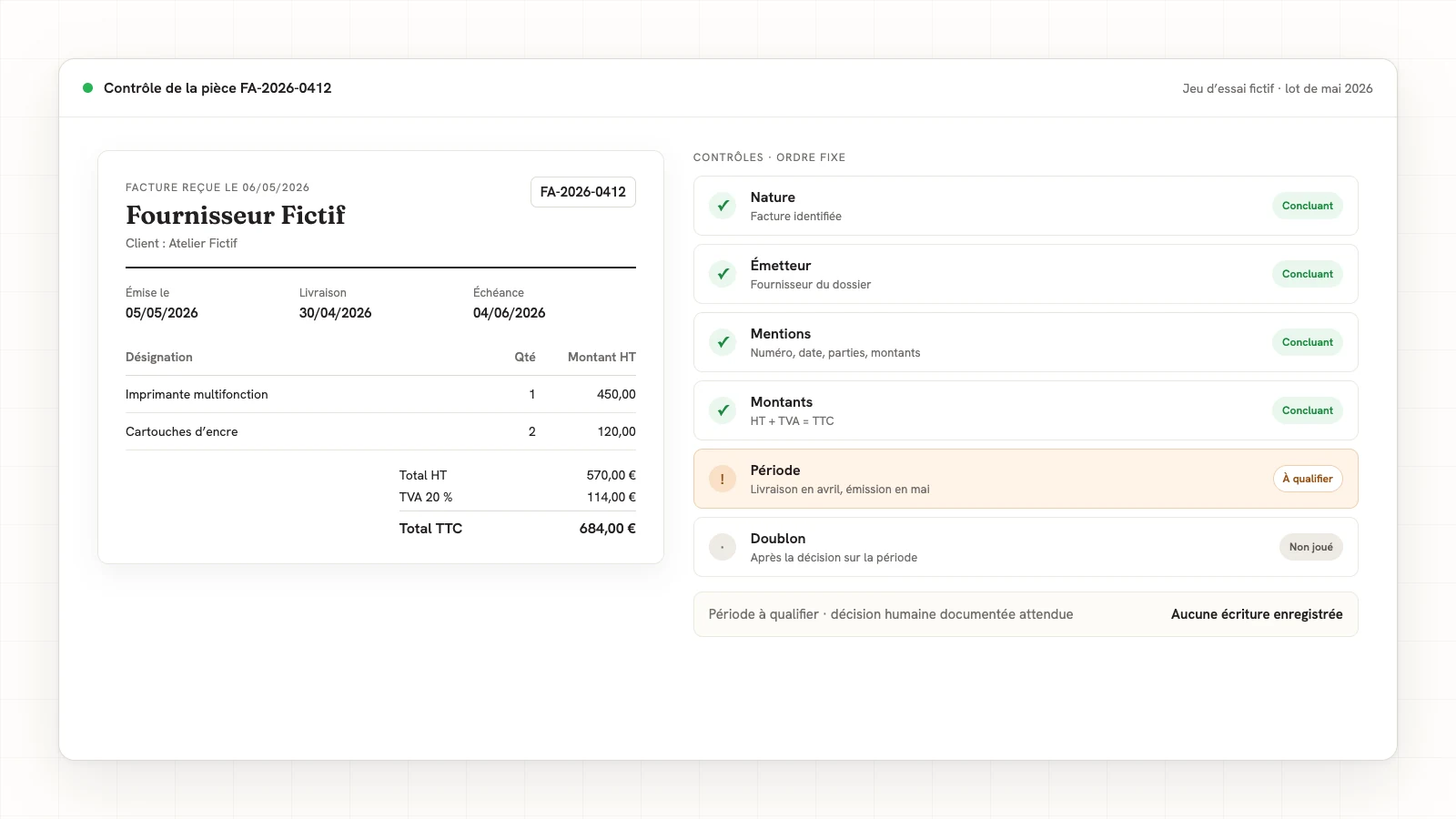Click the green checkmark icon beside Nature
This screenshot has width=1456, height=819.
[723, 206]
